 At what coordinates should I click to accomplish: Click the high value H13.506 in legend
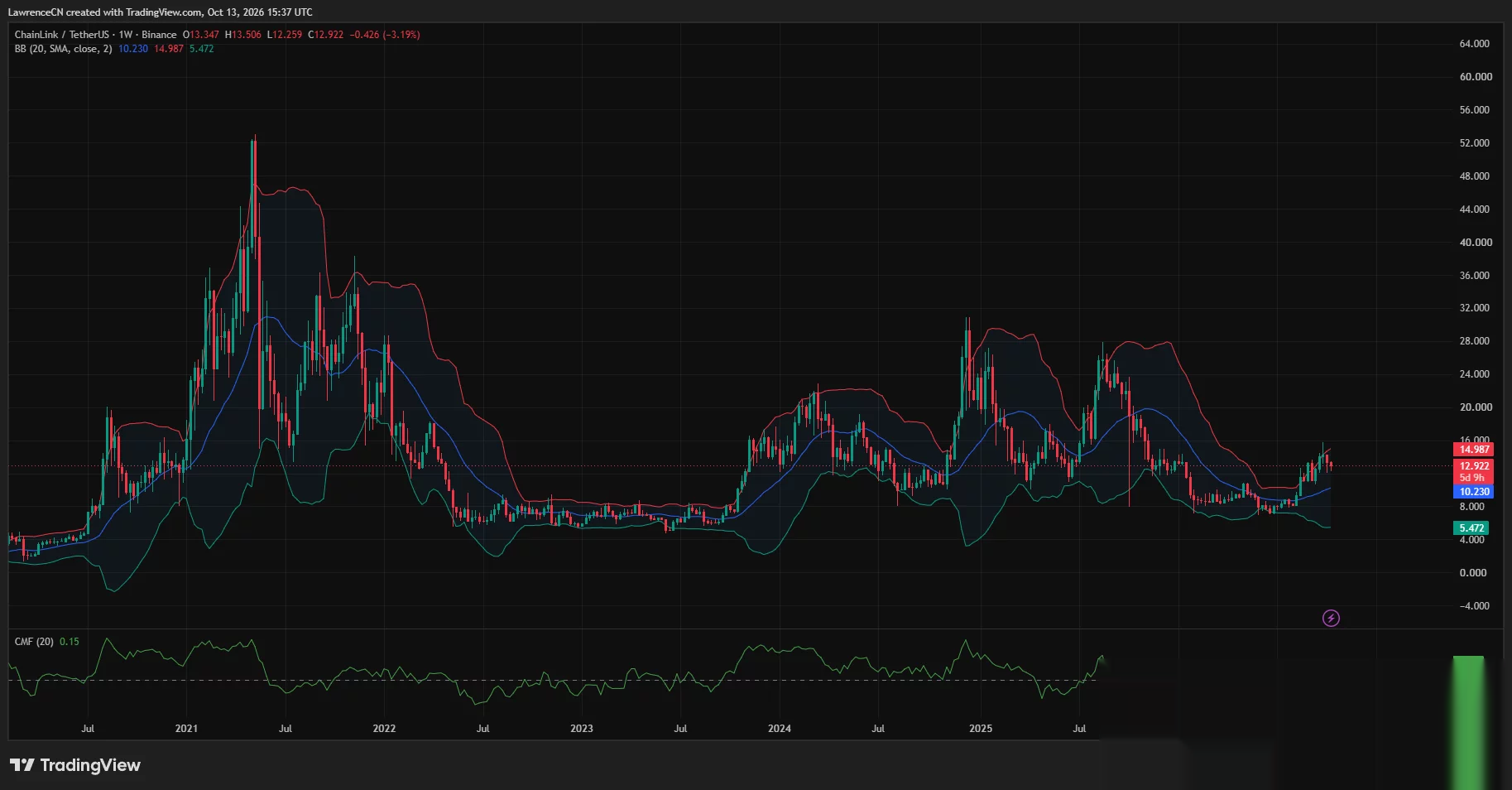pos(243,35)
